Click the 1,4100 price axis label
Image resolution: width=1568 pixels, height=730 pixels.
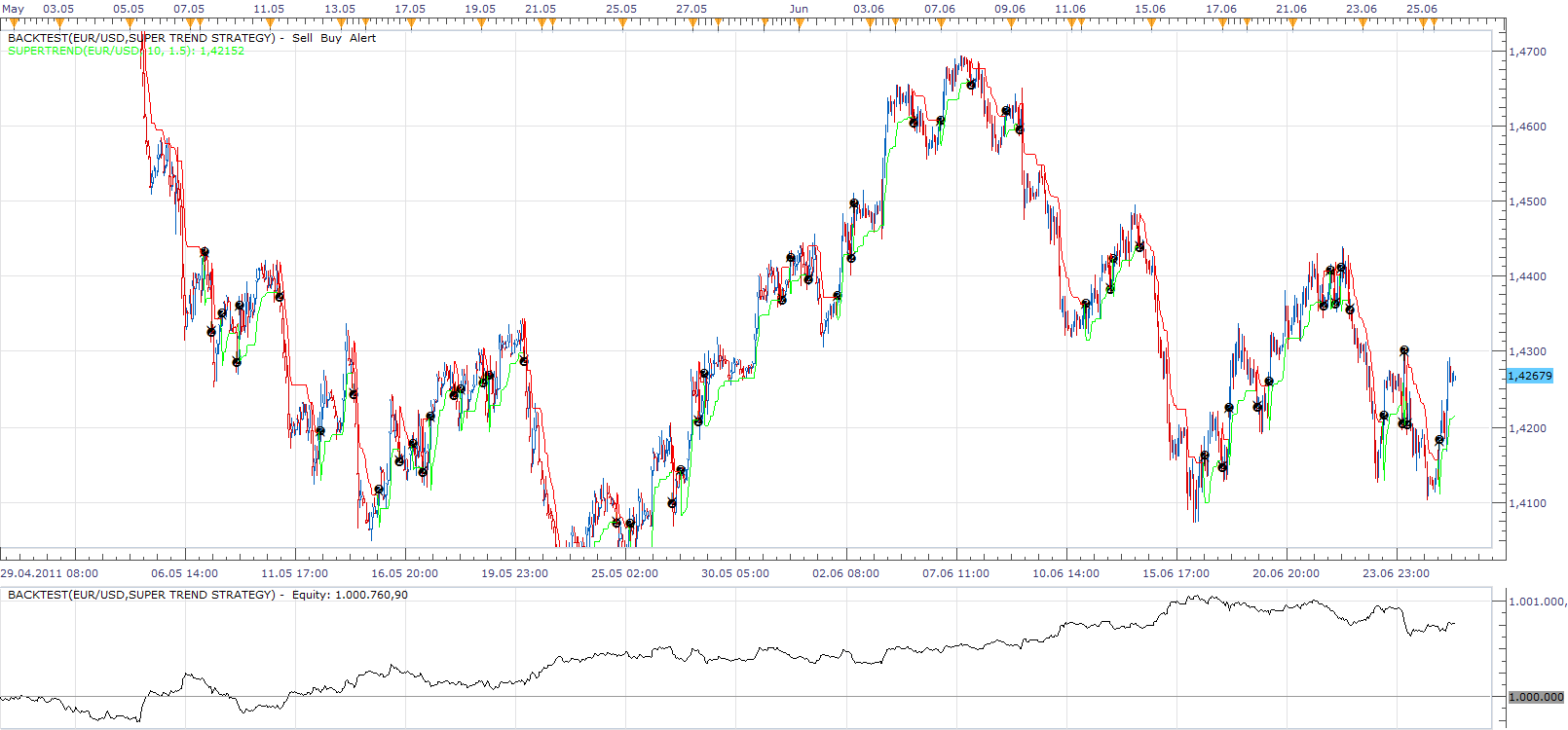coord(1526,503)
